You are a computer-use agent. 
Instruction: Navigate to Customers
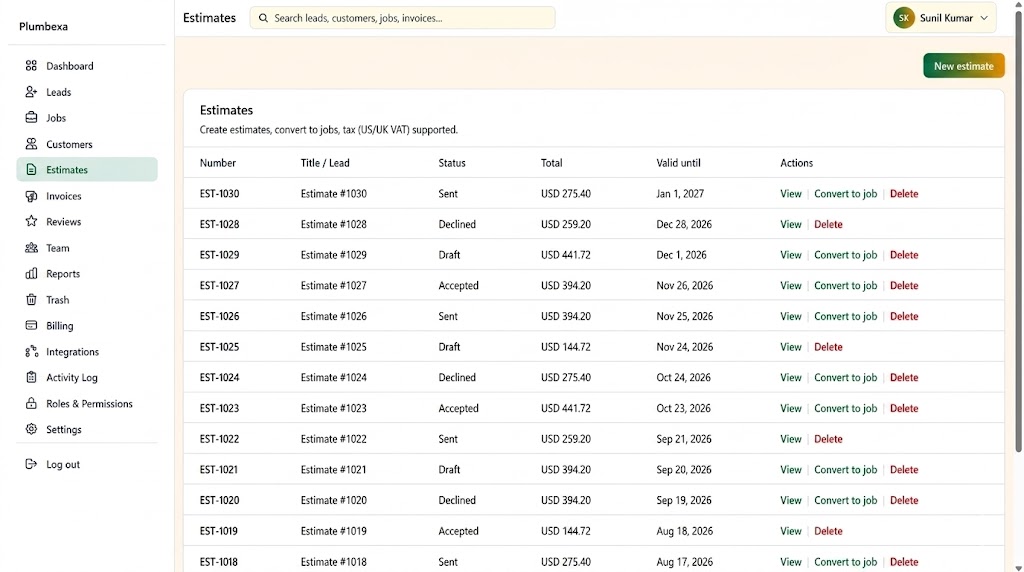[87, 144]
